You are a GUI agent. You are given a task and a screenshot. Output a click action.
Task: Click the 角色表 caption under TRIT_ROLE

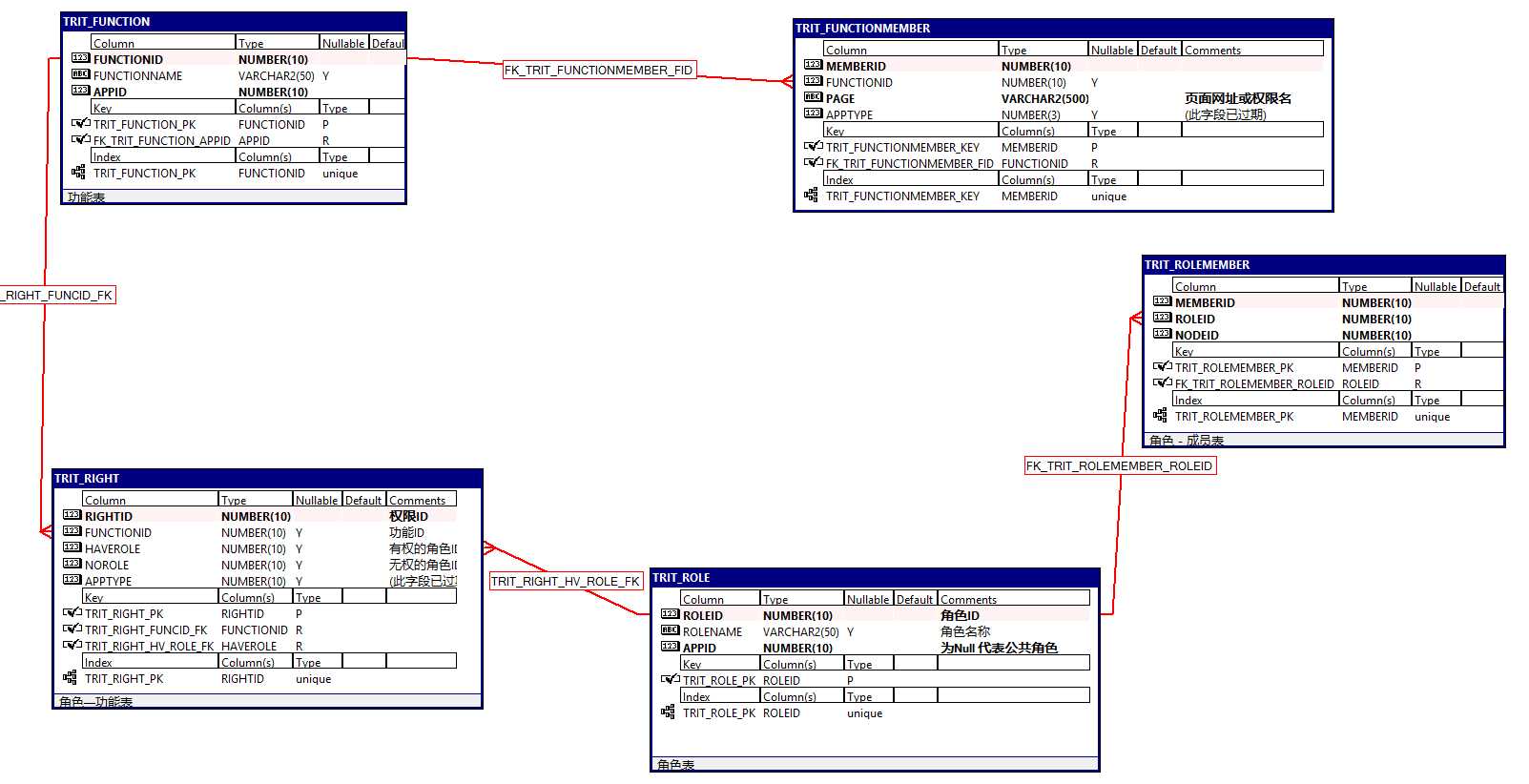click(x=676, y=765)
